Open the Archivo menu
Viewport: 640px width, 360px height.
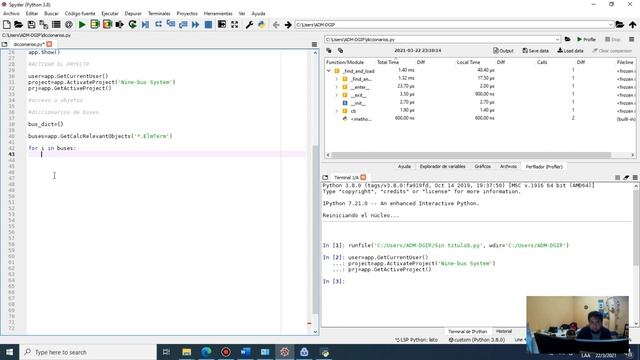11,13
